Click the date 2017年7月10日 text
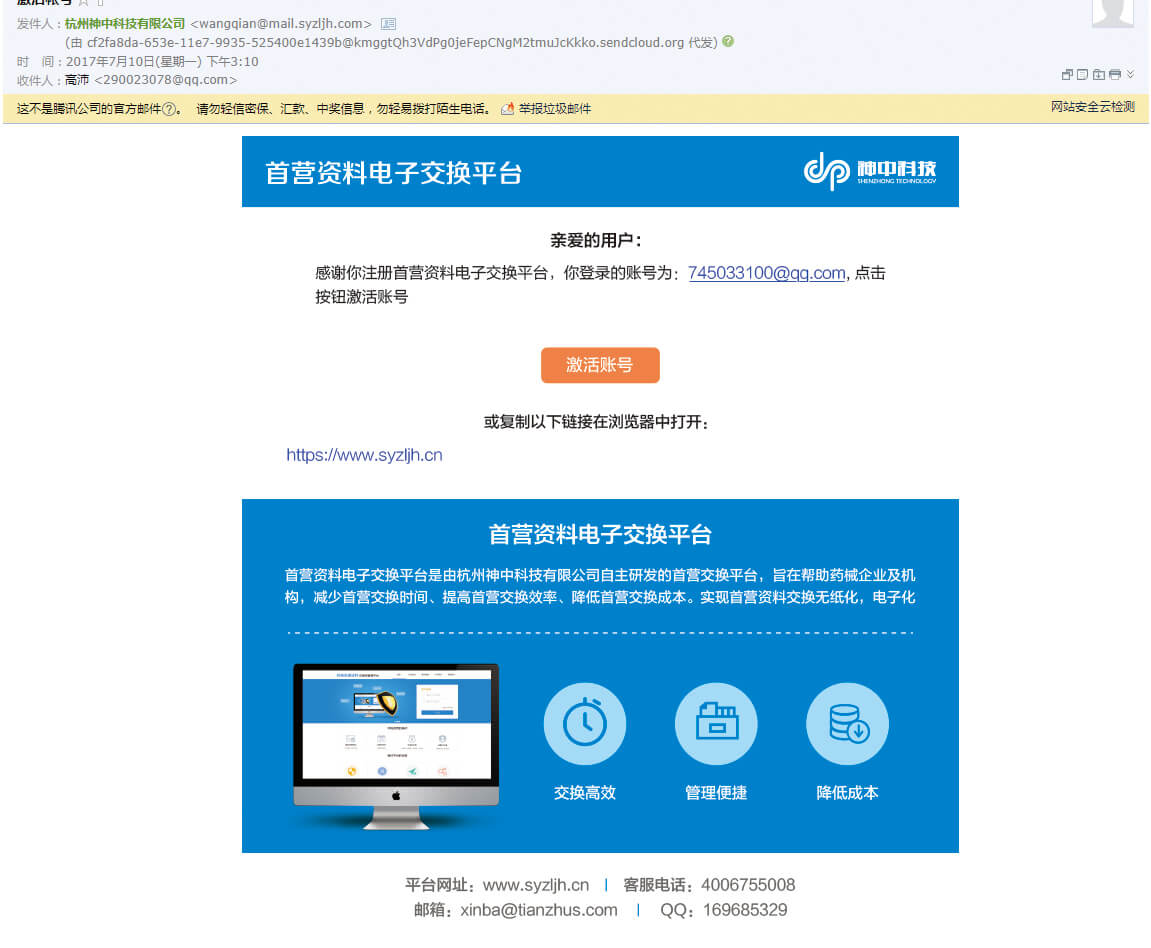 (x=109, y=62)
